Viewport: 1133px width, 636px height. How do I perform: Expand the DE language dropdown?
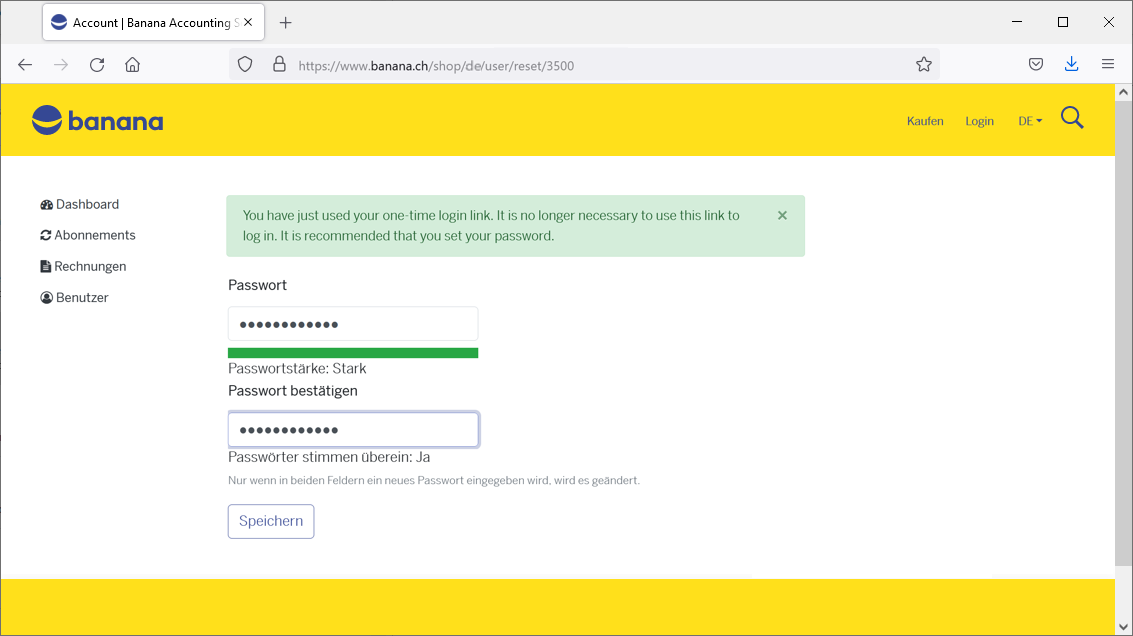click(x=1030, y=121)
